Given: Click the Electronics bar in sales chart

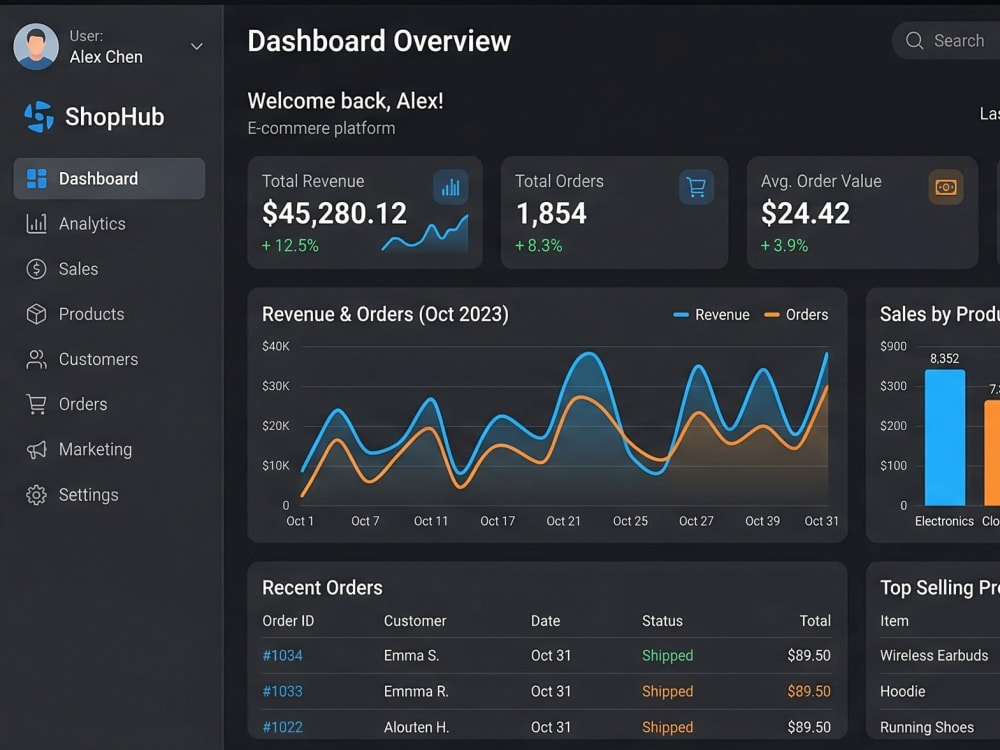Looking at the screenshot, I should tap(945, 438).
